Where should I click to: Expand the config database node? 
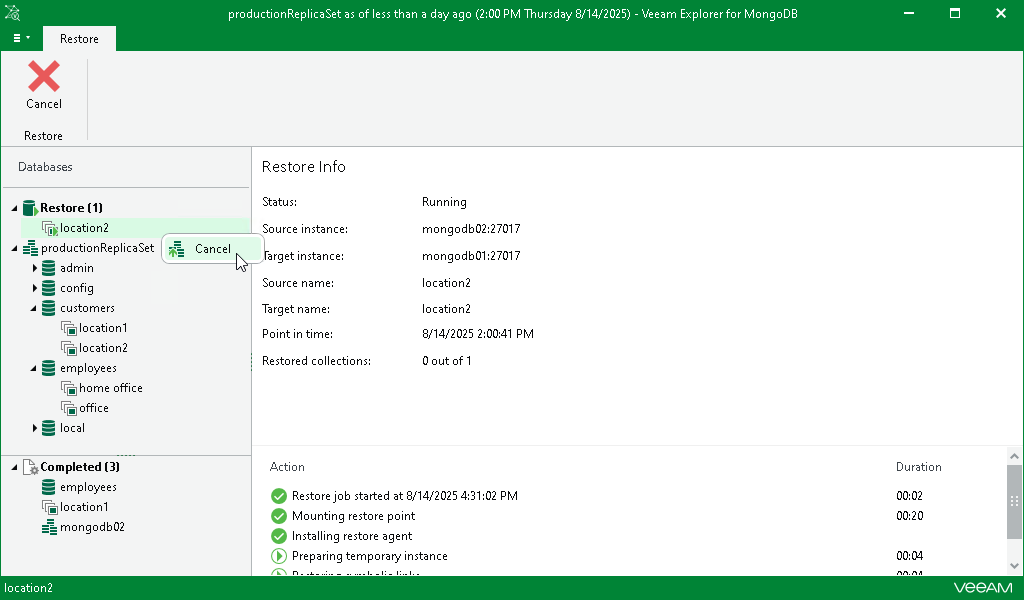(35, 288)
